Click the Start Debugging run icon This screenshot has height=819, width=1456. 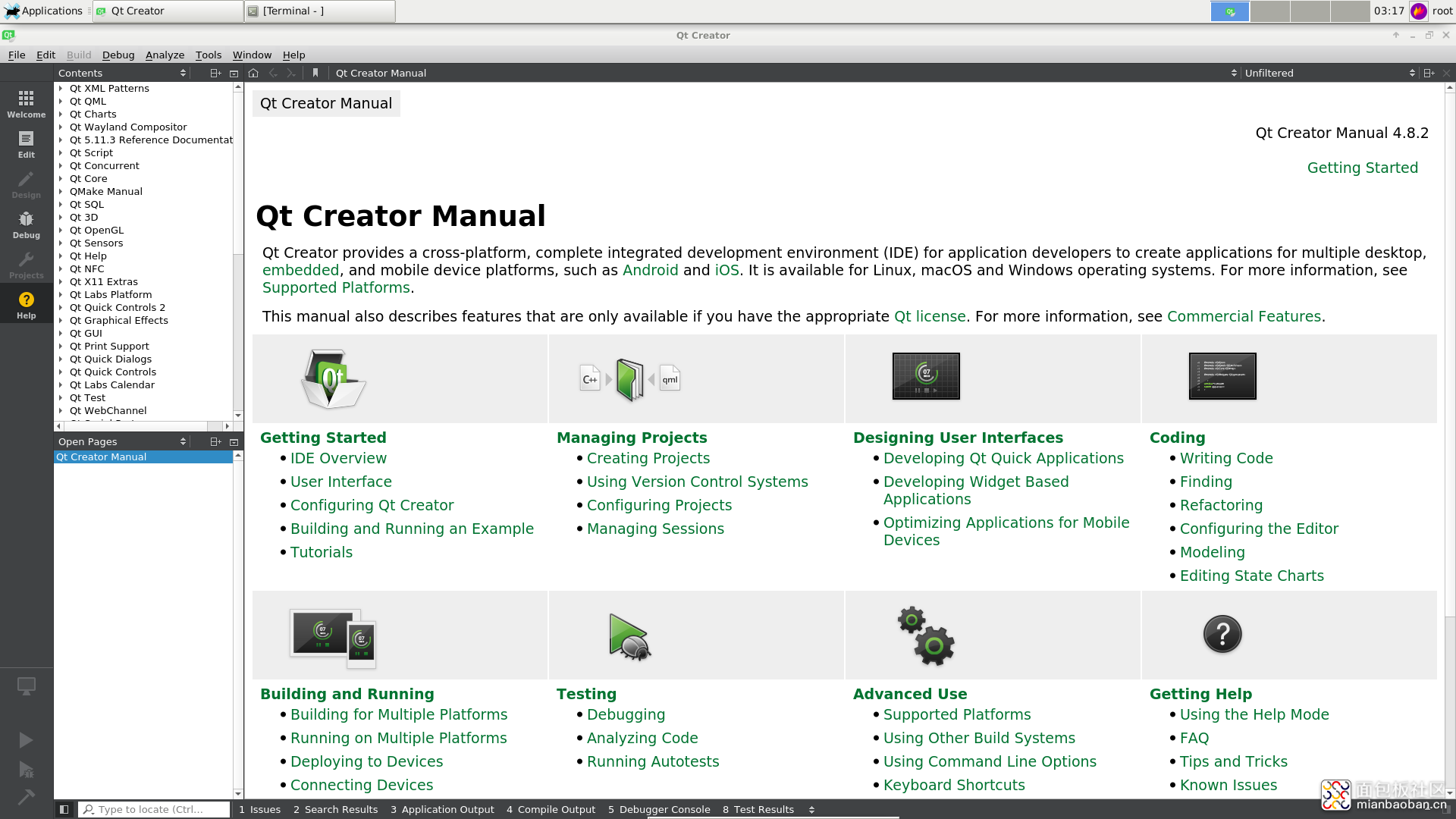26,770
